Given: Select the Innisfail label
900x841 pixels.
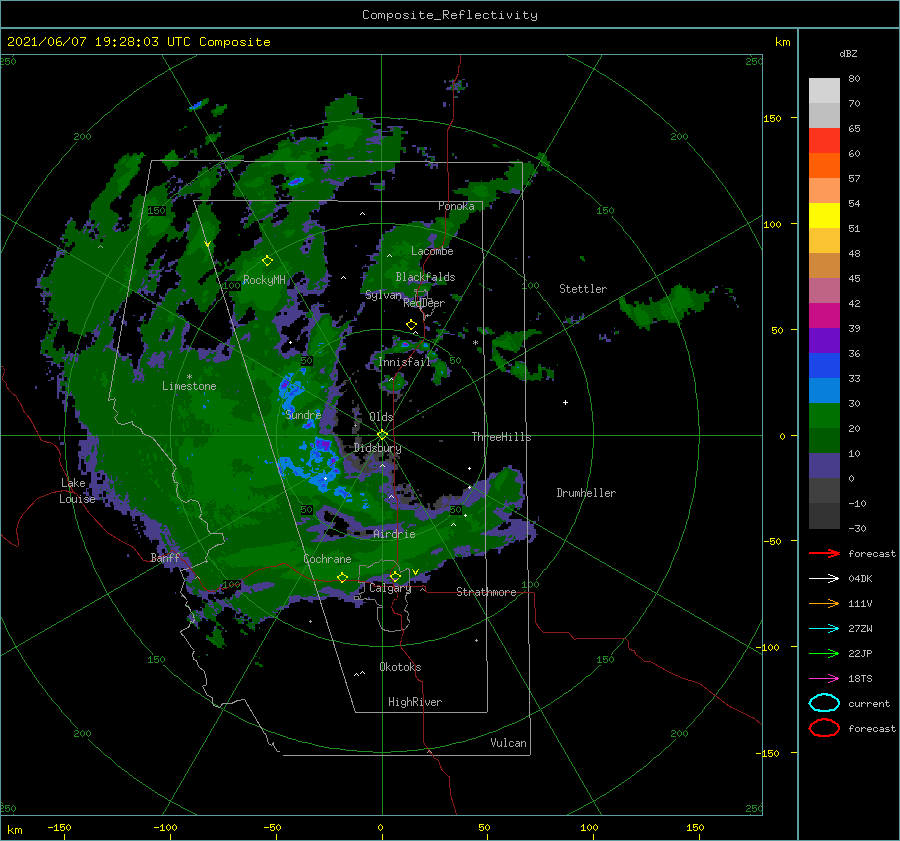Looking at the screenshot, I should pos(404,362).
